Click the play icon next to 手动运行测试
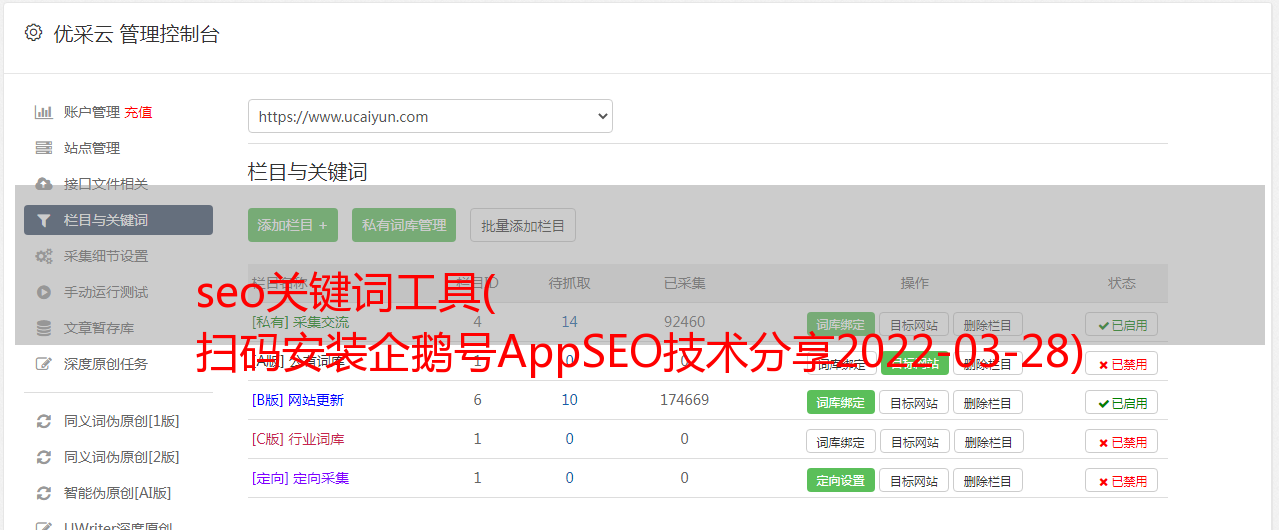The width and height of the screenshot is (1279, 530). 44,292
